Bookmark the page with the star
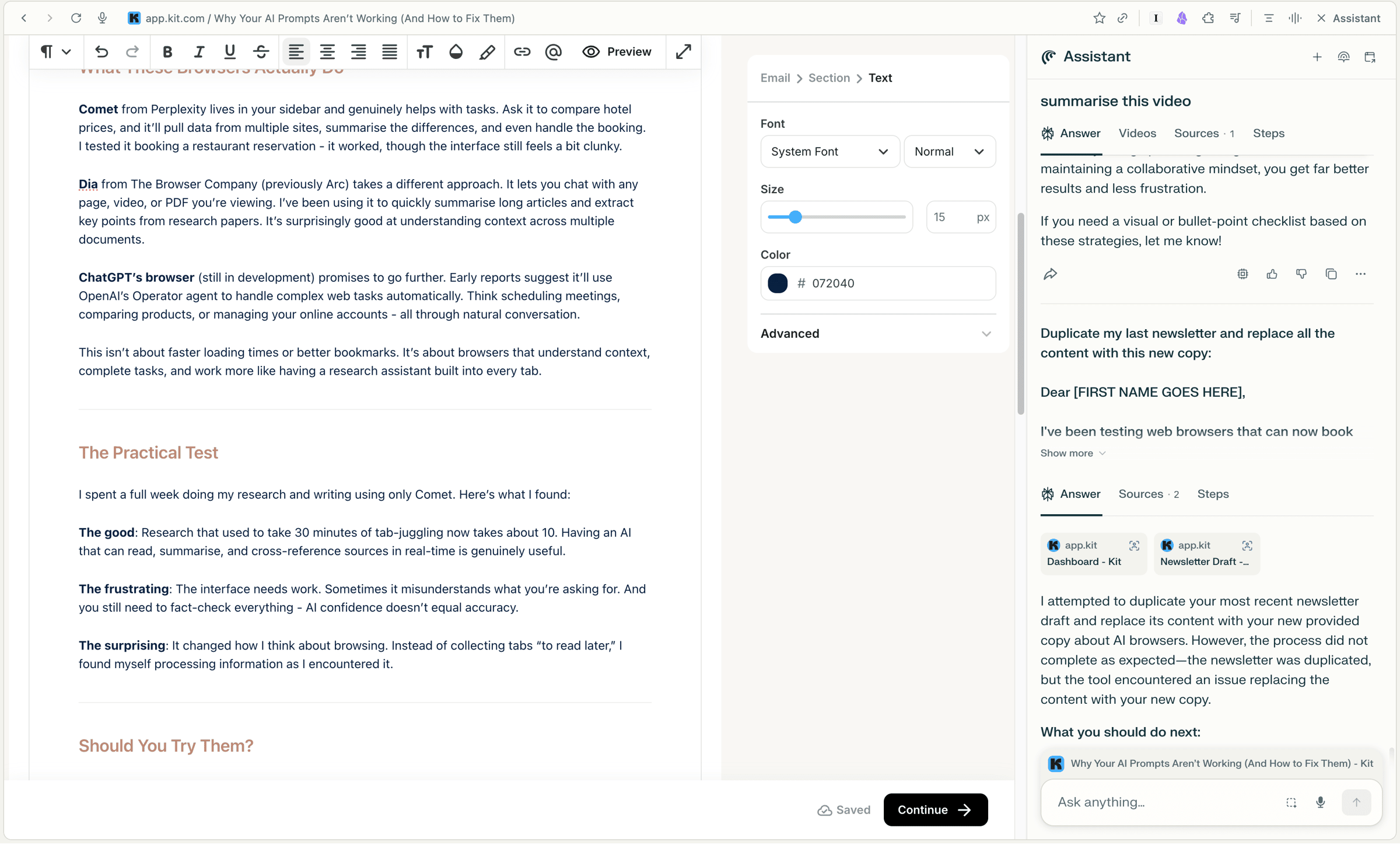Viewport: 1400px width, 845px height. 1099,18
